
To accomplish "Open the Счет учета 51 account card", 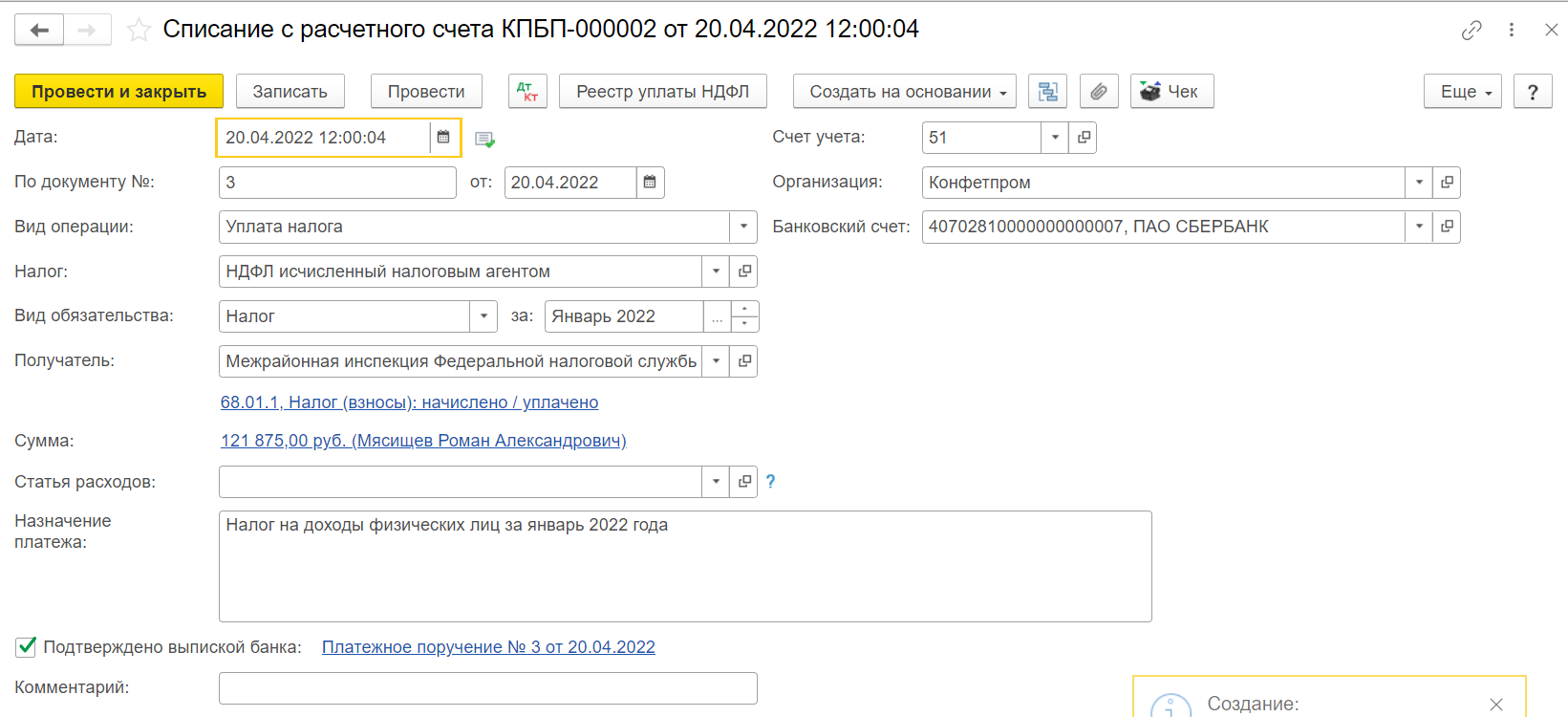I will 1084,138.
